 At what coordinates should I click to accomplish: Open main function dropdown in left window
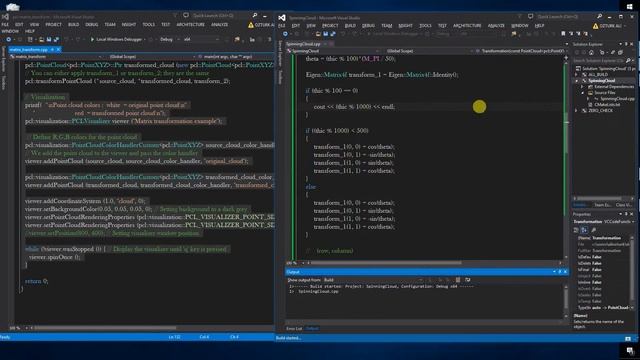pos(236,57)
